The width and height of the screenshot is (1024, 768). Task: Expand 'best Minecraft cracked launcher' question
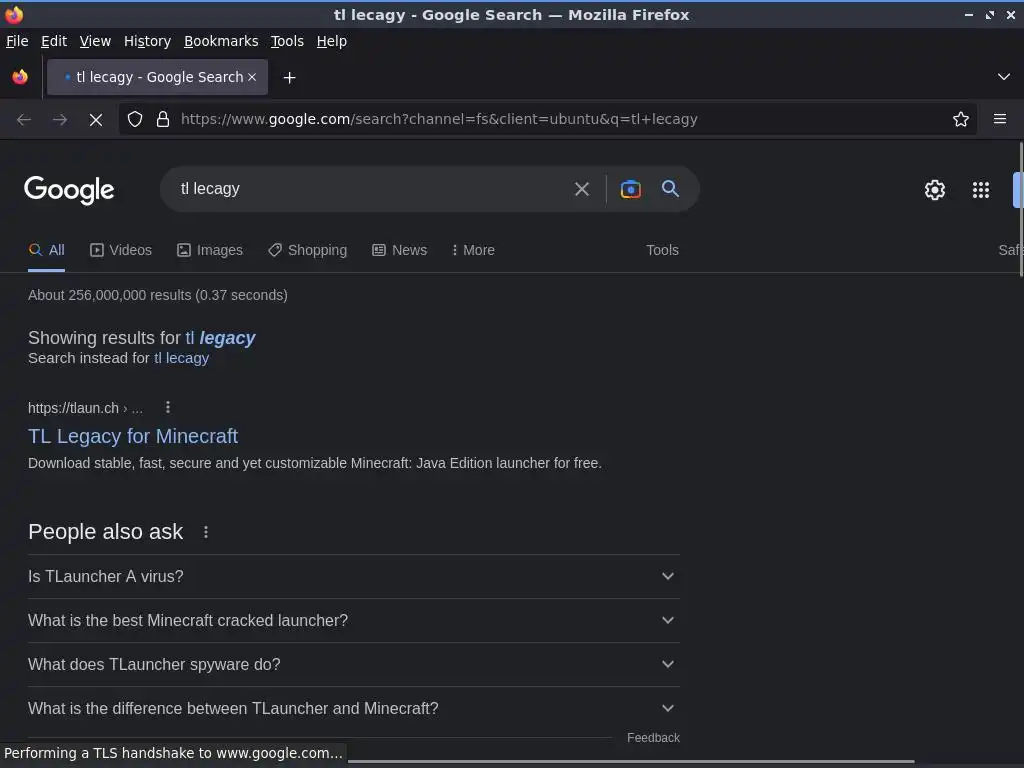pos(353,620)
